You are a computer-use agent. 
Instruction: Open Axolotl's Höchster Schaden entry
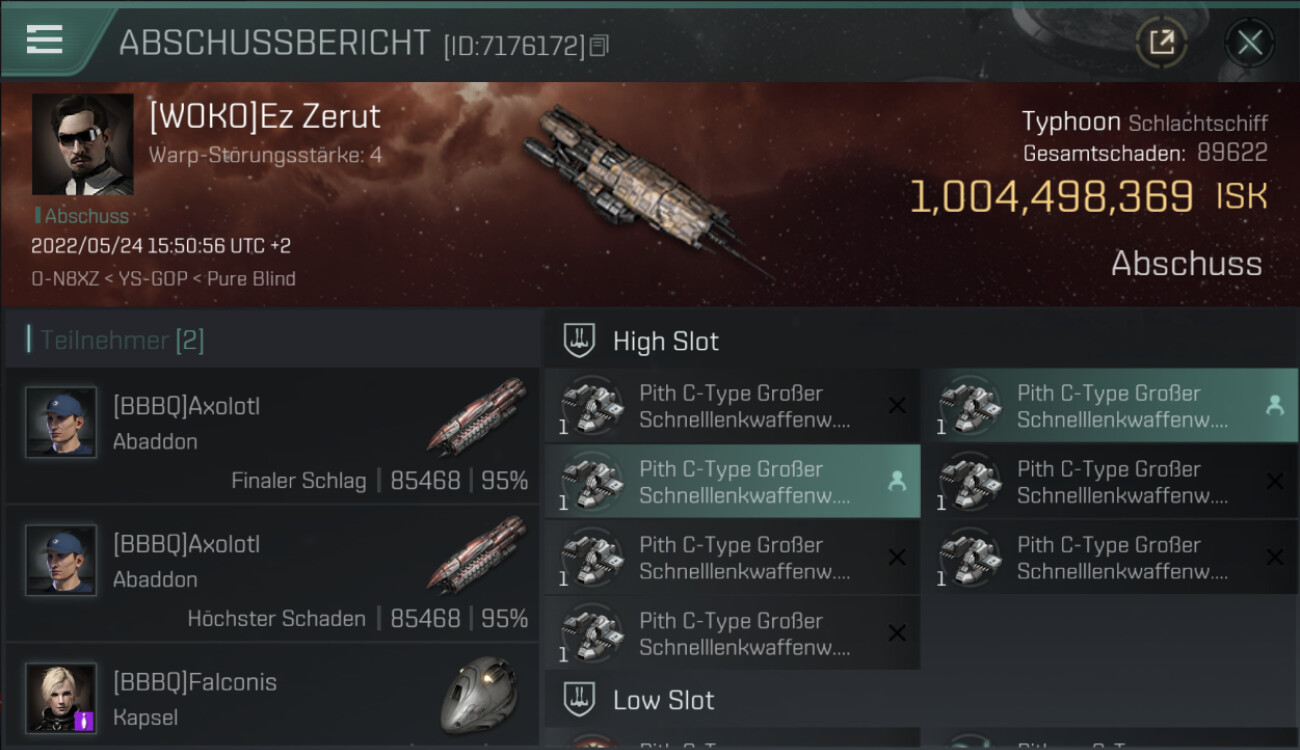pos(272,574)
